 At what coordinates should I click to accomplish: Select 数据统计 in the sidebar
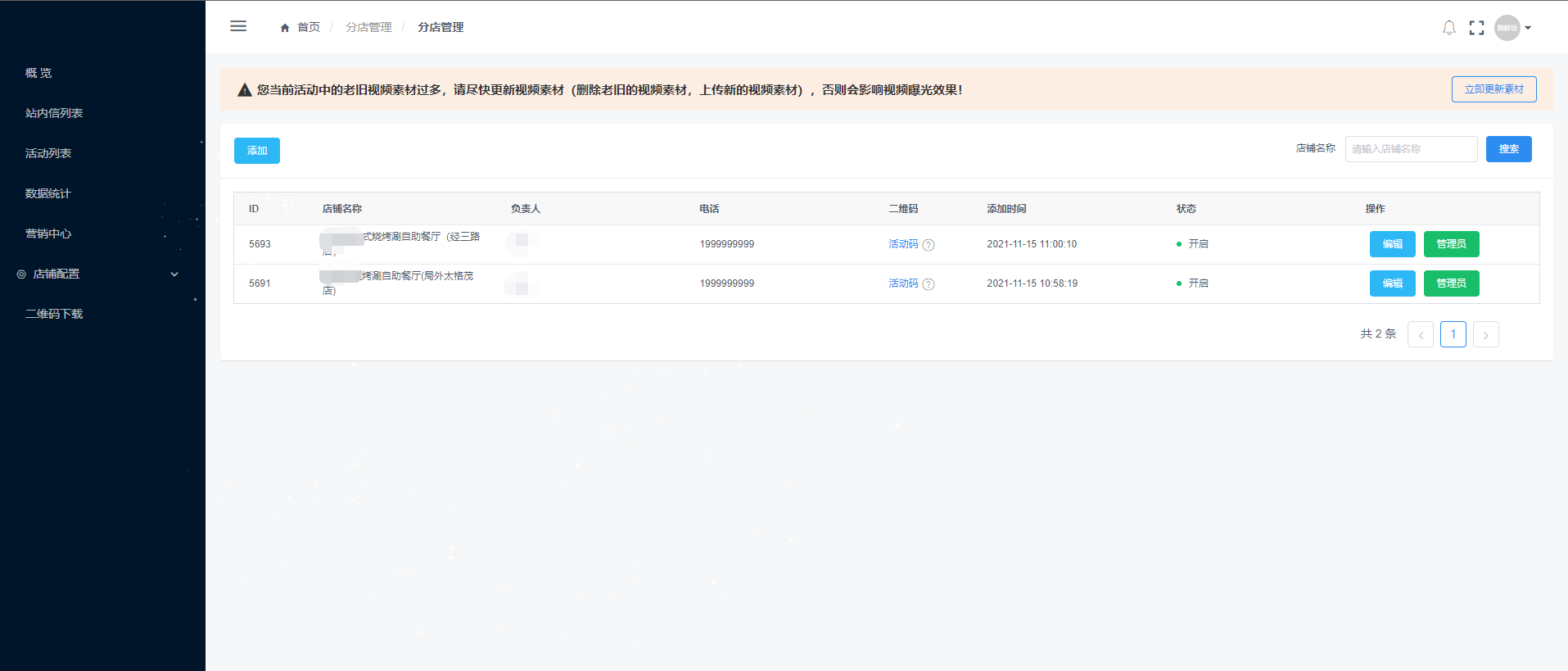click(x=48, y=193)
